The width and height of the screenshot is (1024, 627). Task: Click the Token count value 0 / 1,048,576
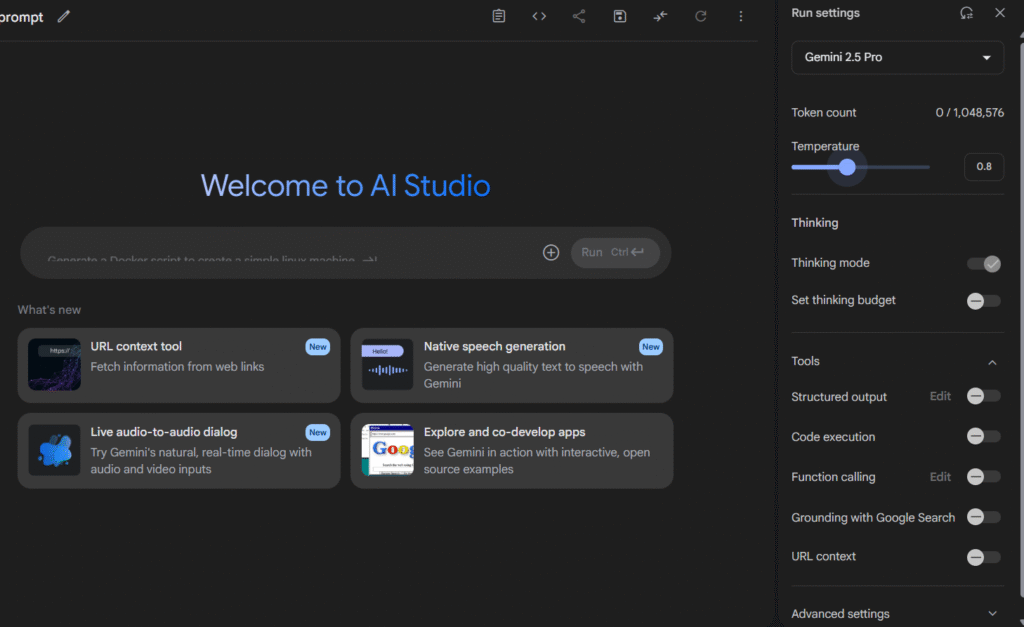[x=969, y=112]
